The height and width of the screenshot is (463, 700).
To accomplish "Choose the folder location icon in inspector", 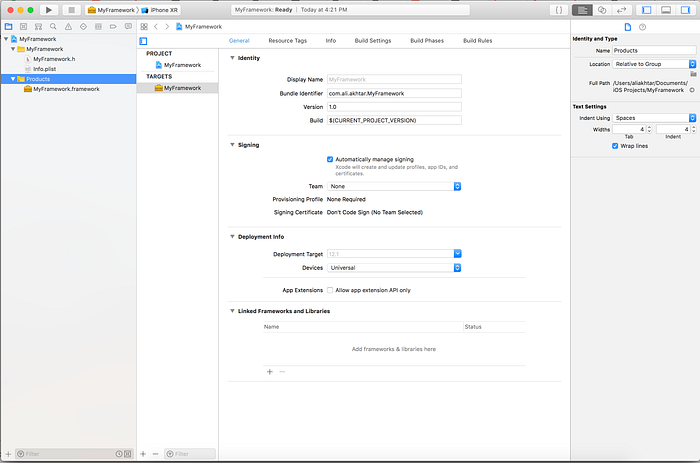I will pyautogui.click(x=693, y=74).
